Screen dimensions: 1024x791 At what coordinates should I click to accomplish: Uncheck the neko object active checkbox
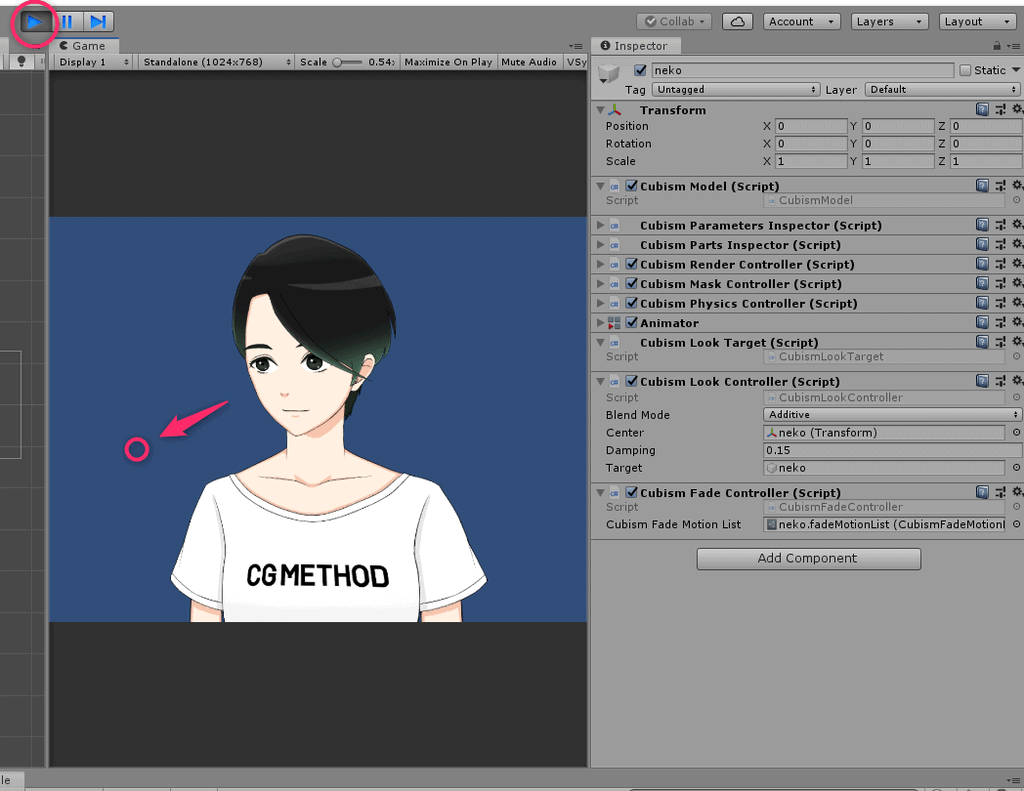(x=640, y=70)
